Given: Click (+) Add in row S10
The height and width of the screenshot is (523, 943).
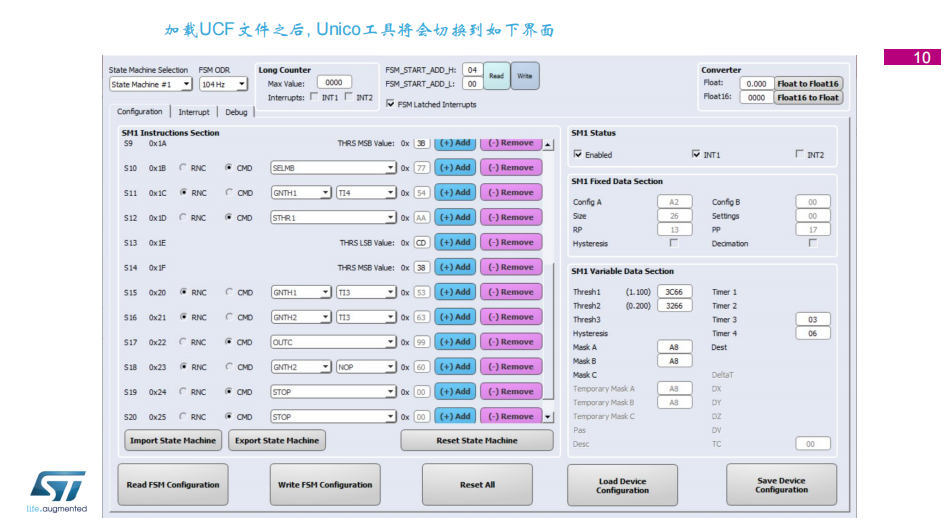Looking at the screenshot, I should 455,168.
